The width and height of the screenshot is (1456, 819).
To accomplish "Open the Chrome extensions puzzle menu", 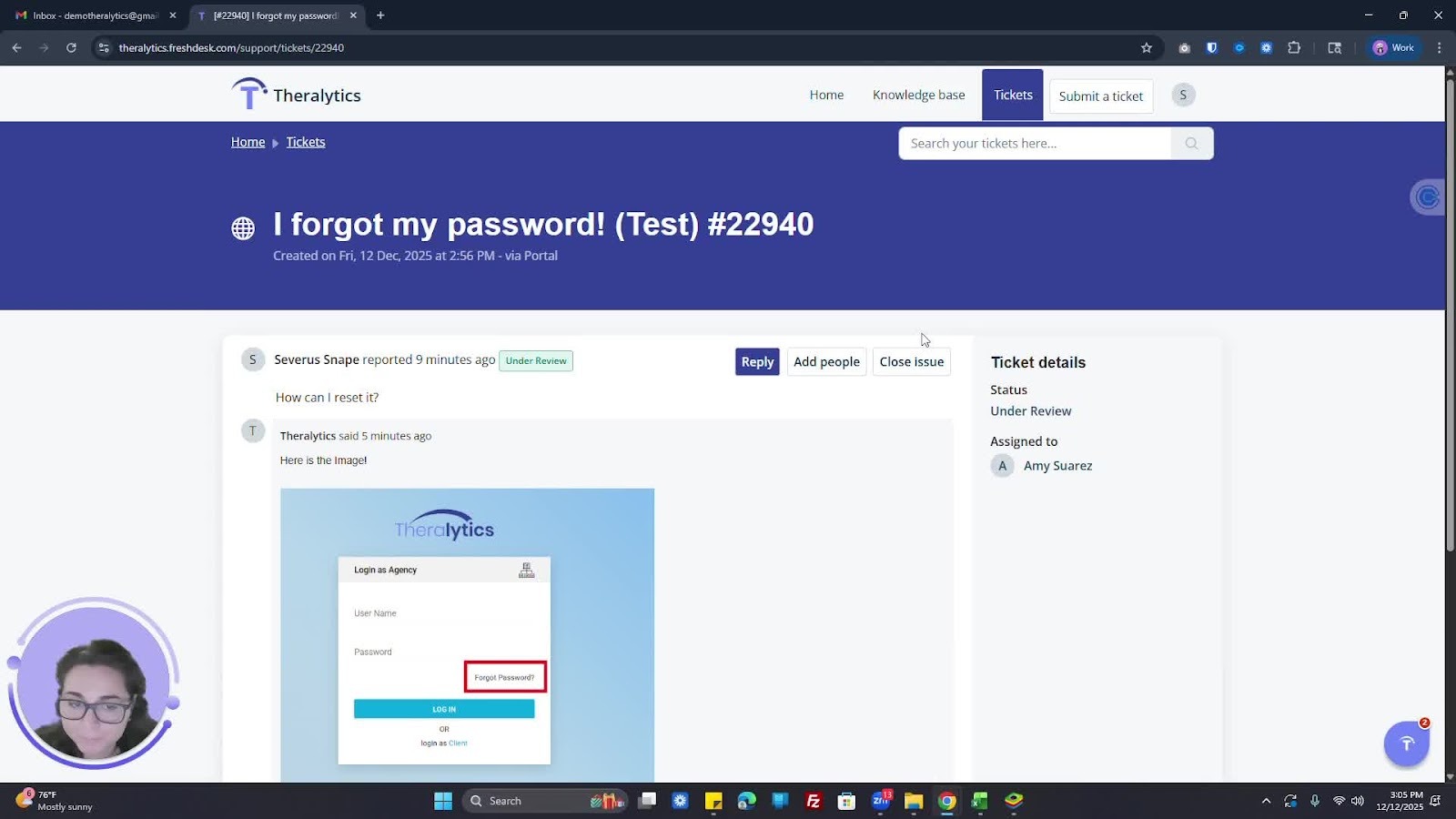I will point(1294,47).
